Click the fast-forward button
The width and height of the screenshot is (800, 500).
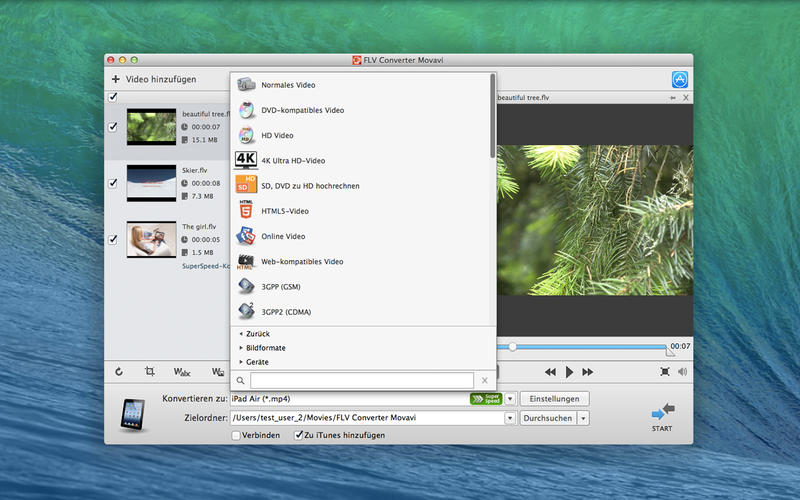(x=588, y=372)
